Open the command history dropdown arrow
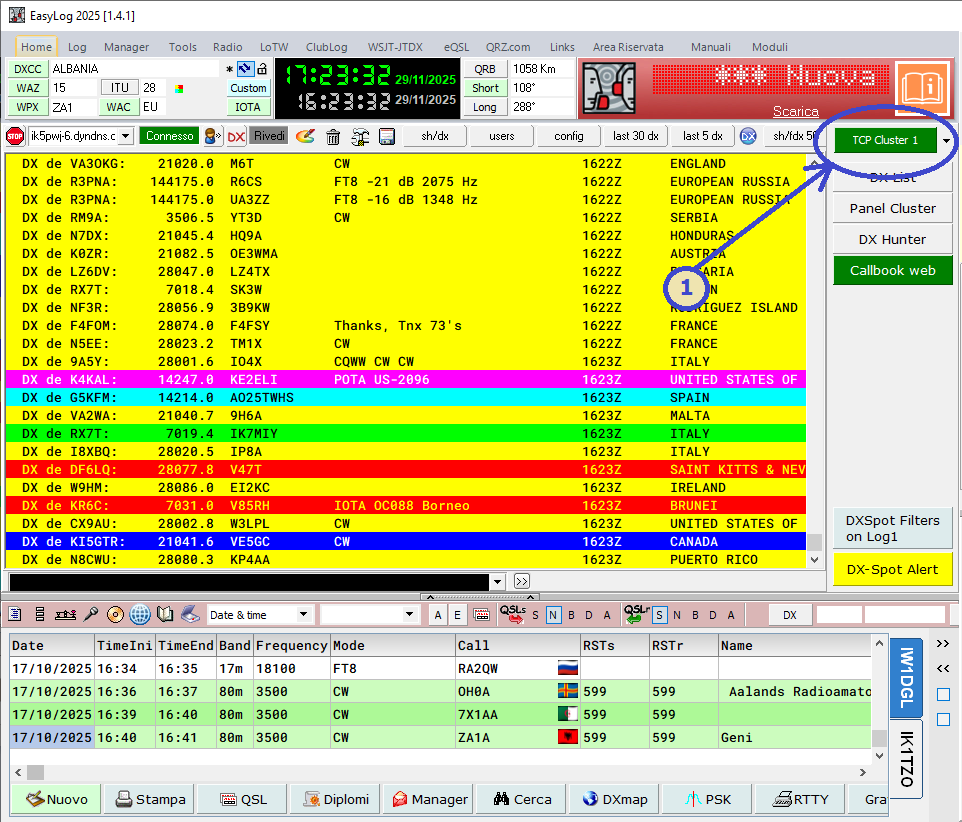962x822 pixels. 498,582
